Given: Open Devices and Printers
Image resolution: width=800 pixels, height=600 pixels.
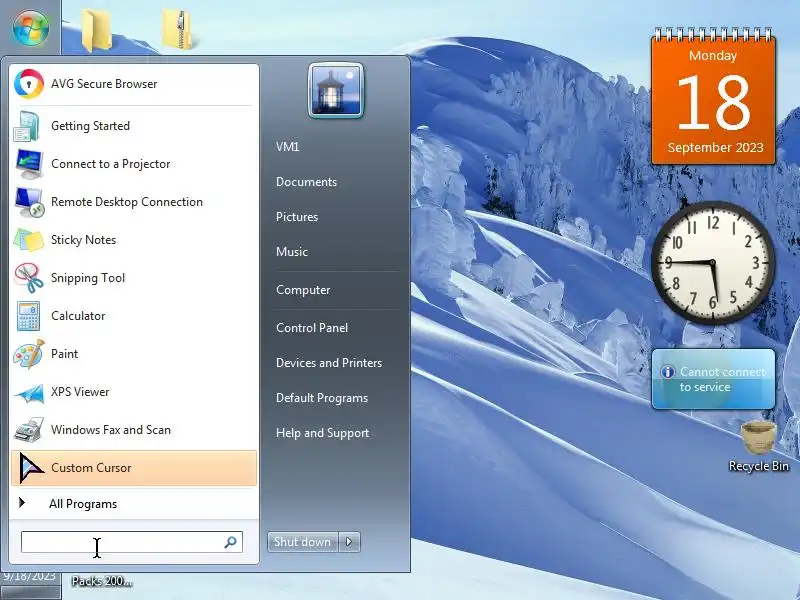Looking at the screenshot, I should tap(329, 363).
